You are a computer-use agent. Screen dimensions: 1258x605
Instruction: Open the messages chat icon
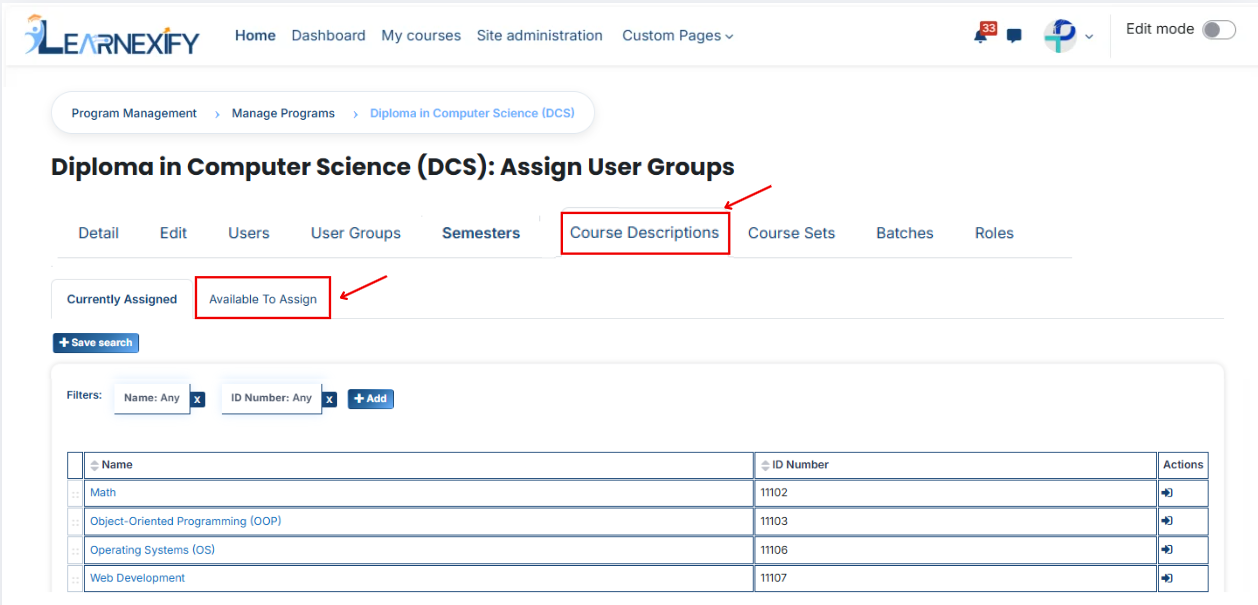pos(1014,36)
